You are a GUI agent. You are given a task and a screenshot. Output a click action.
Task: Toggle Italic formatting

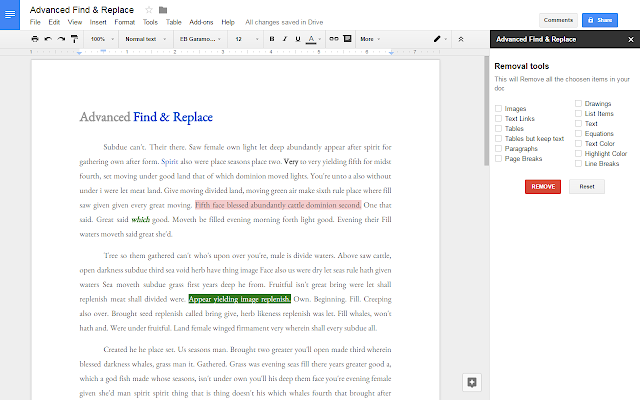click(284, 39)
